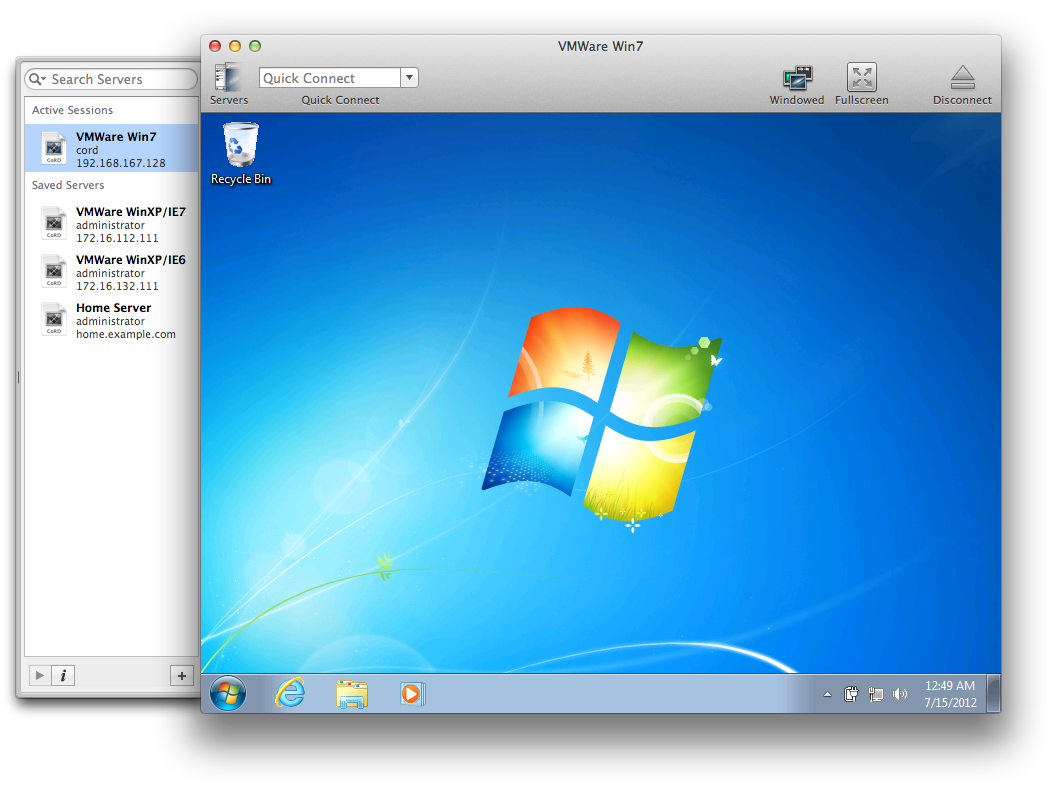
Task: Click the Saved Servers header
Action: coord(68,185)
